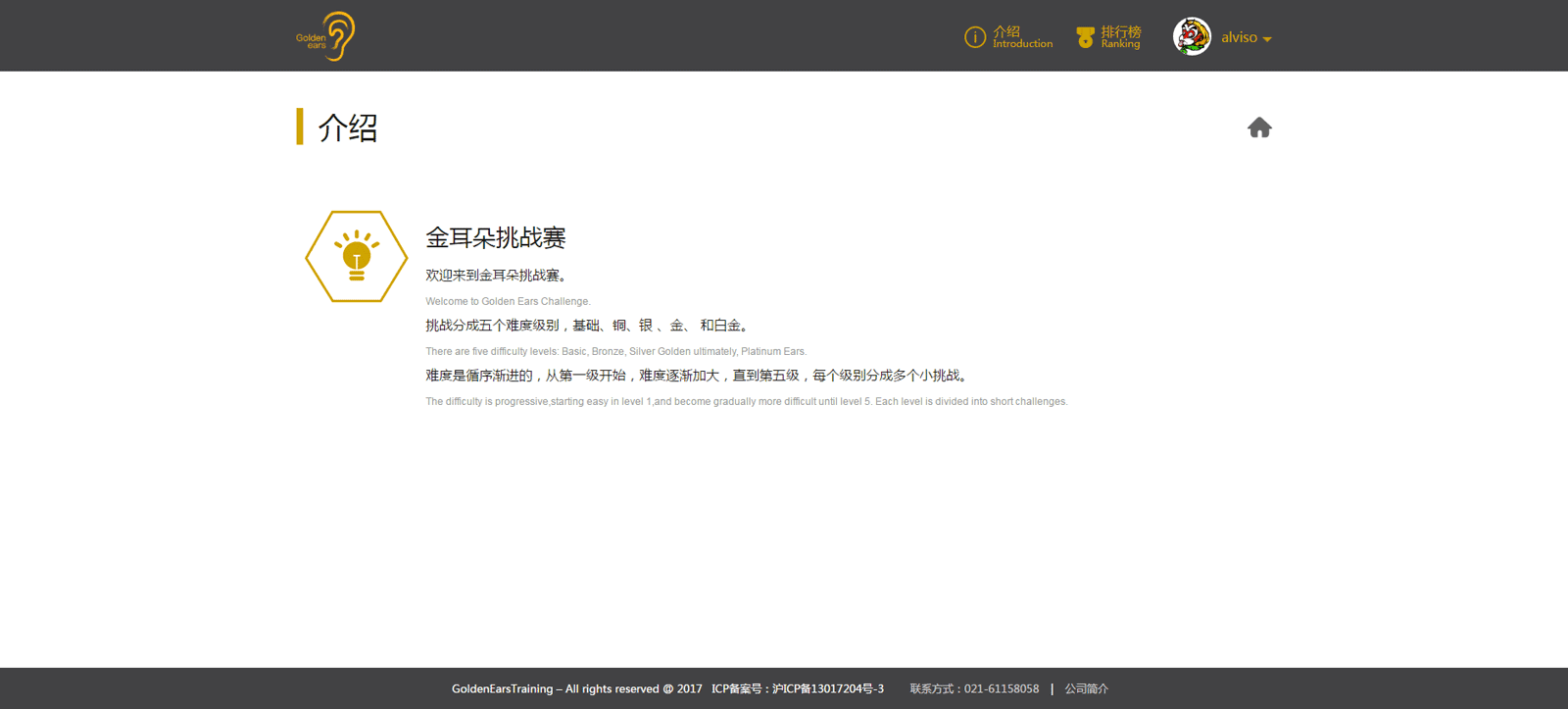Click the alviso username text
Screen dimensions: 1568x709
click(x=1239, y=37)
